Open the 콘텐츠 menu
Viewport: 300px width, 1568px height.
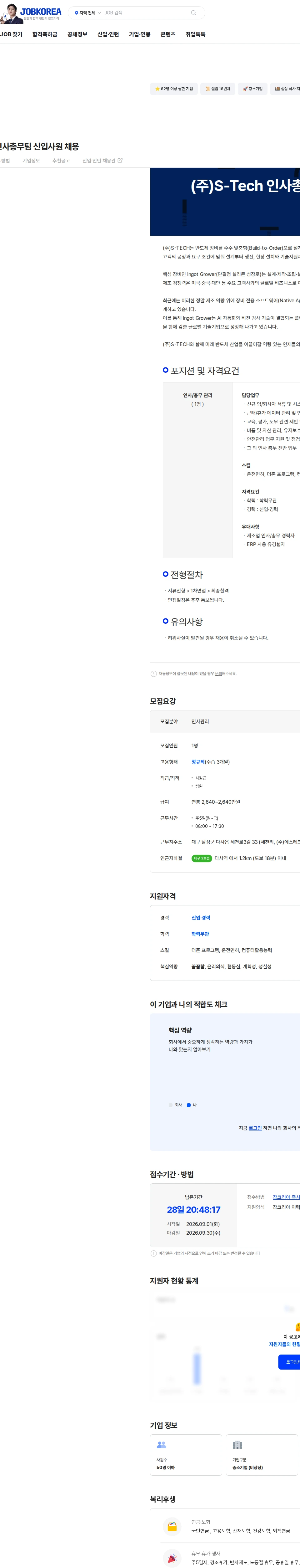pyautogui.click(x=167, y=35)
